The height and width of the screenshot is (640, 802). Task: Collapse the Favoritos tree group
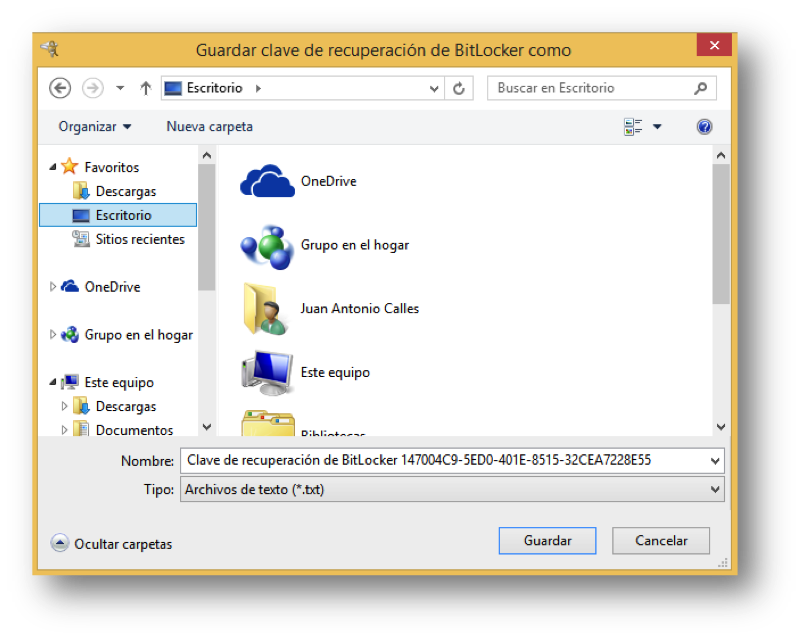coord(53,167)
